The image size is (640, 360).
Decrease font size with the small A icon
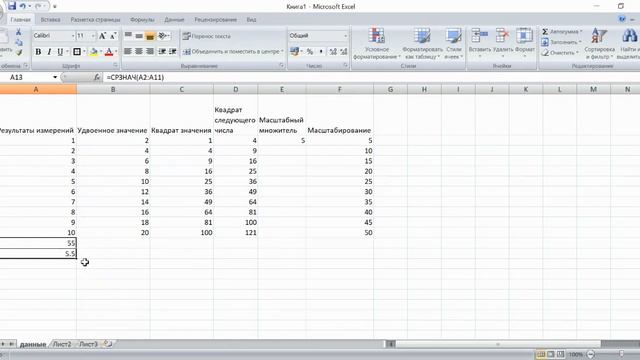pos(113,36)
